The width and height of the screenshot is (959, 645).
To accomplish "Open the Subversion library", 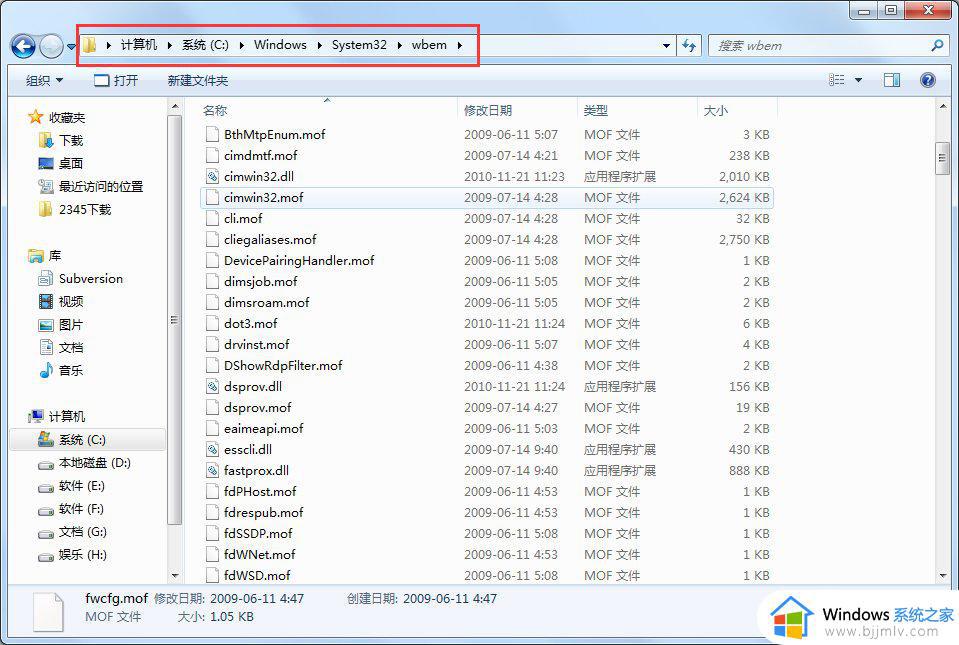I will [x=81, y=279].
